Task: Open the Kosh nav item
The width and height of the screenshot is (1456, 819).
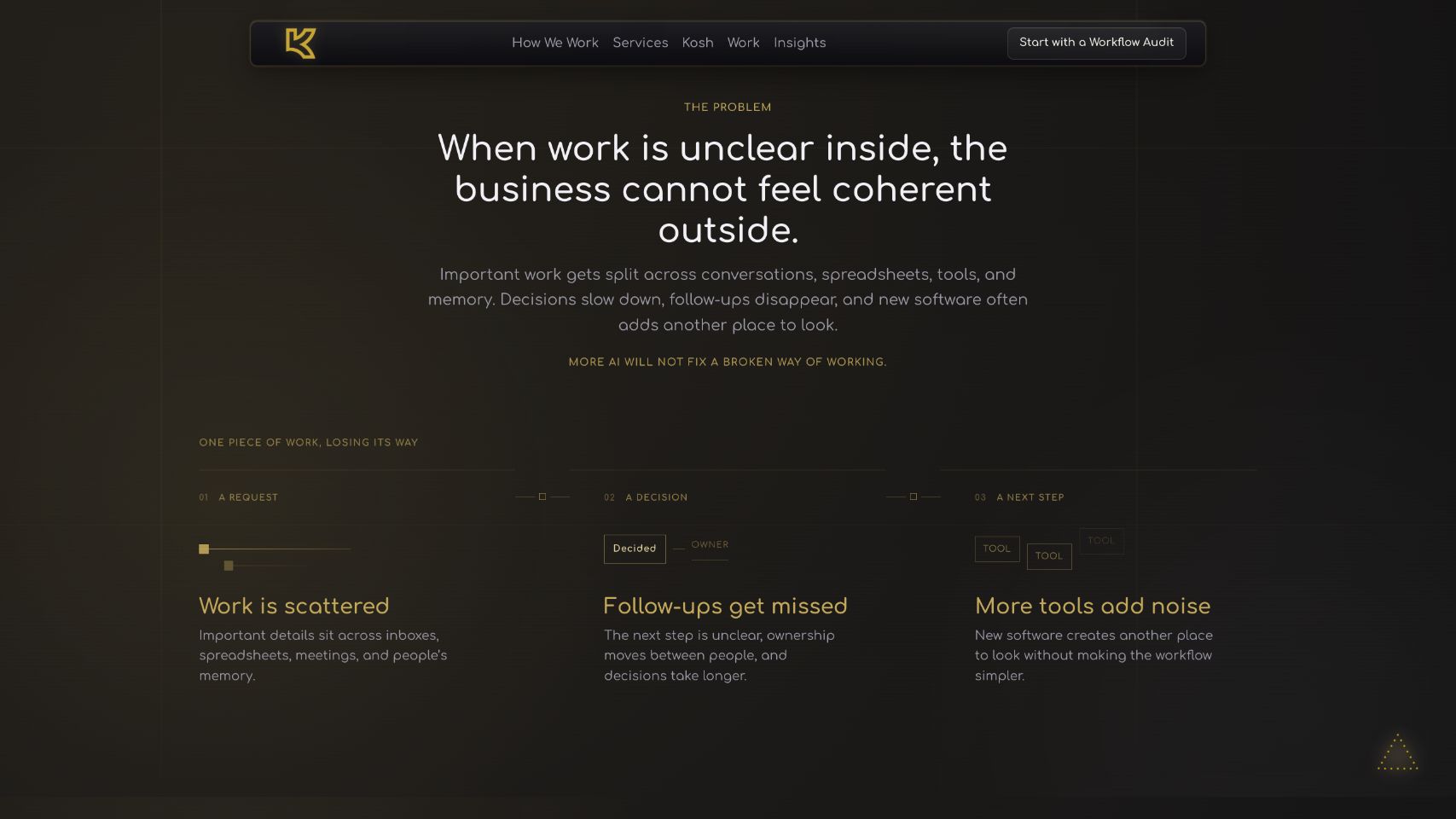Action: (698, 43)
